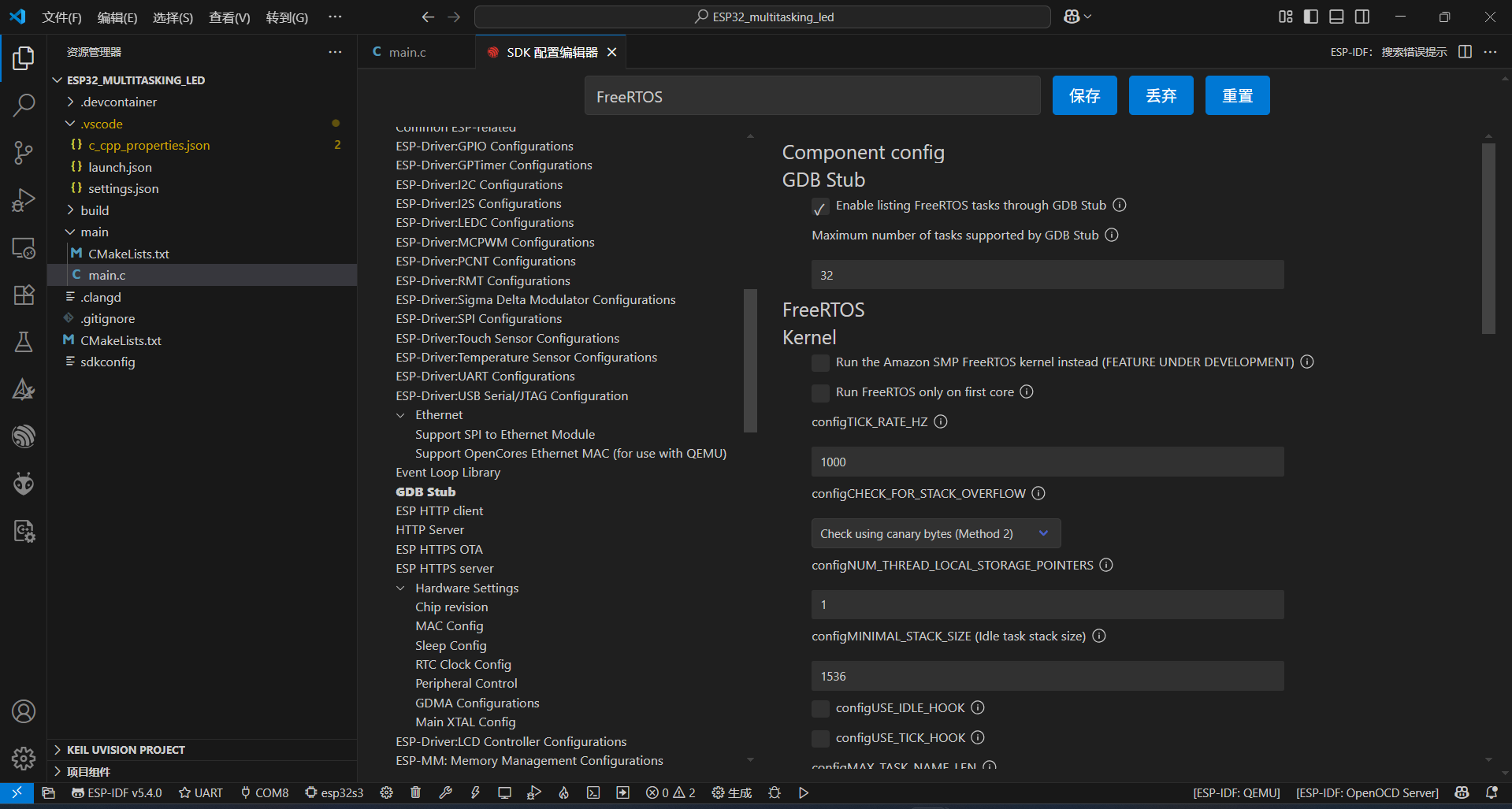Screen dimensions: 1512x809
Task: Open the PlatformIO alien icon view
Action: pyautogui.click(x=24, y=483)
